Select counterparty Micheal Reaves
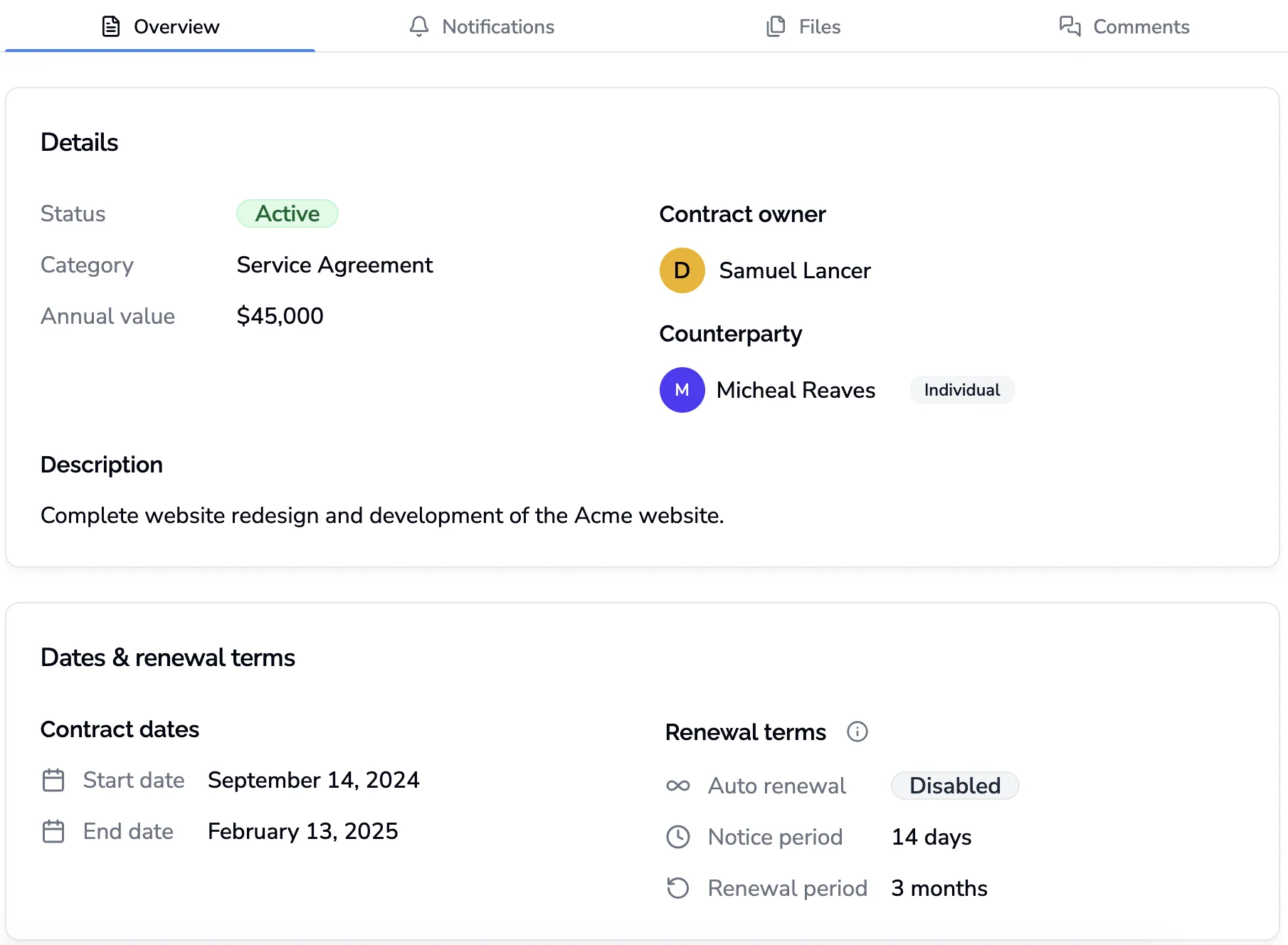The width and height of the screenshot is (1288, 945). coord(796,390)
